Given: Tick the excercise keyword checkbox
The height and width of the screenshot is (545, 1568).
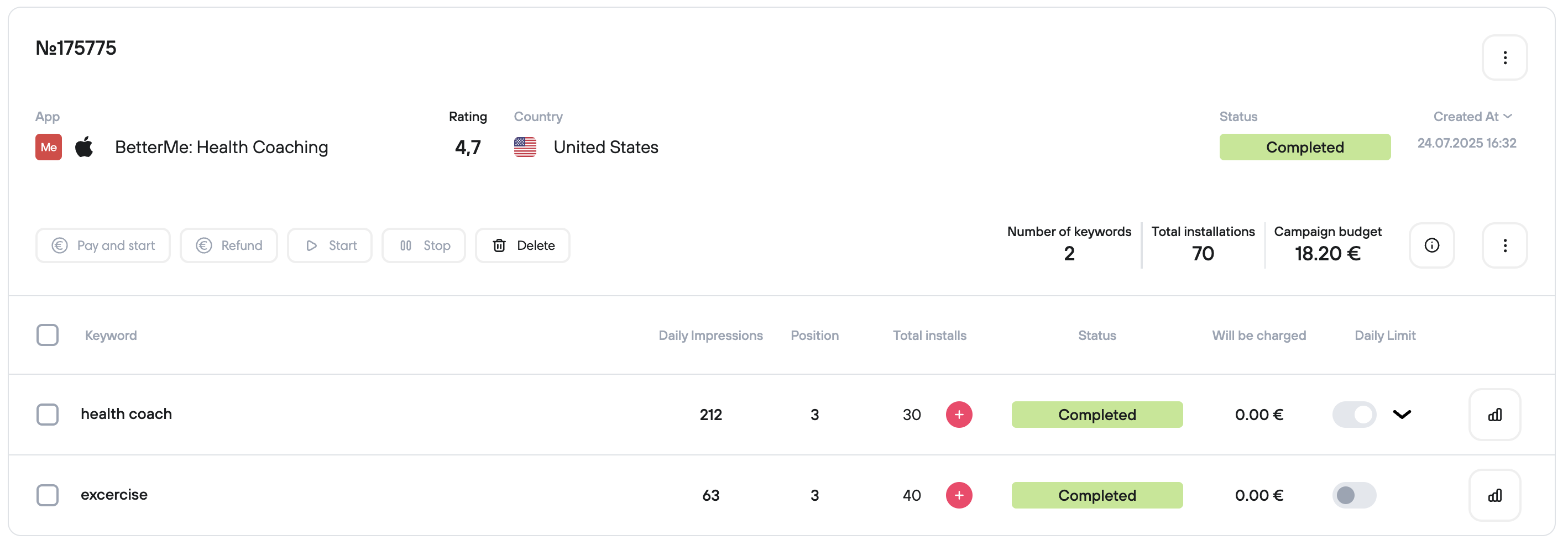Looking at the screenshot, I should tap(48, 496).
